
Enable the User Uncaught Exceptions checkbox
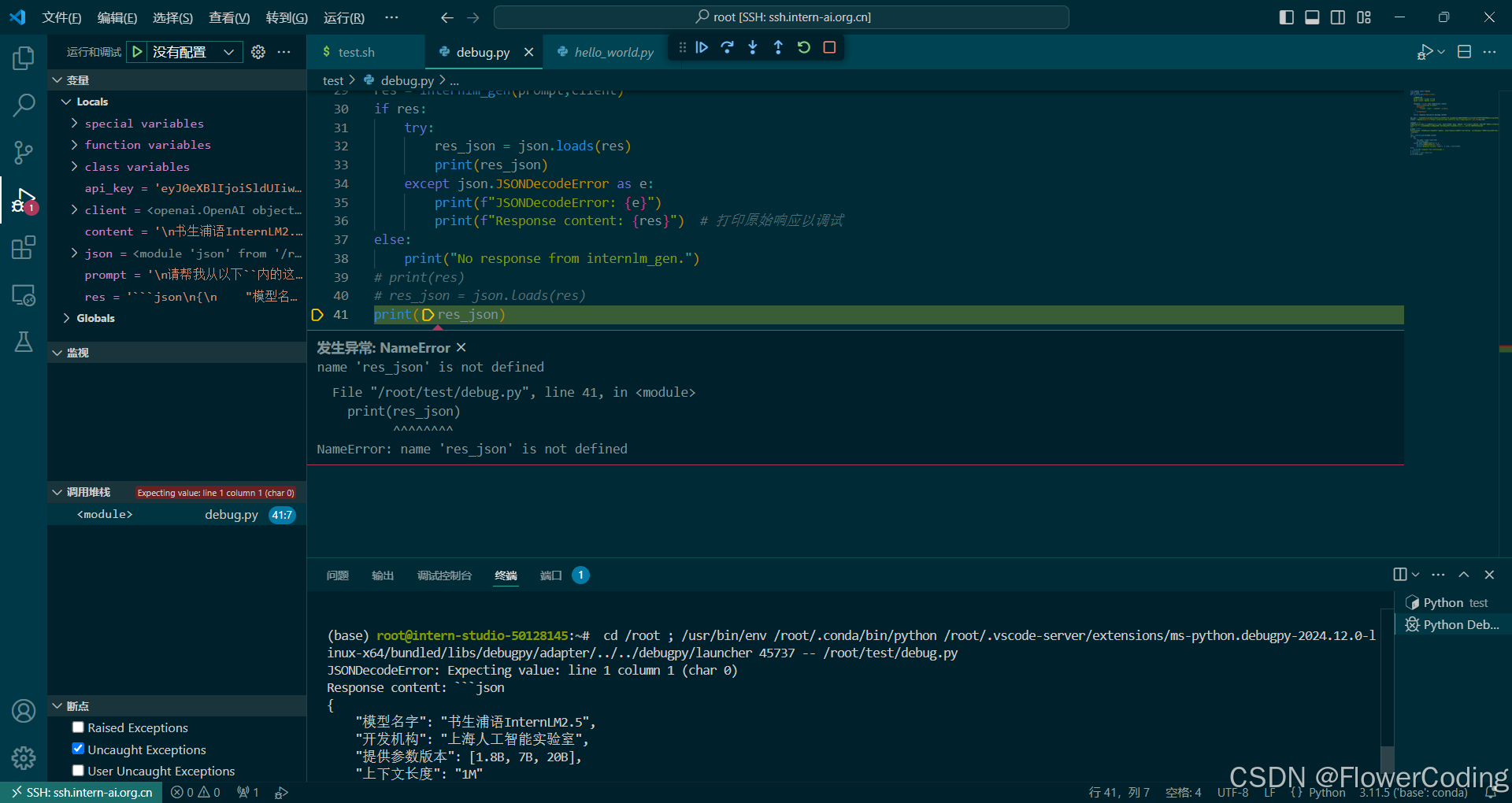point(78,770)
